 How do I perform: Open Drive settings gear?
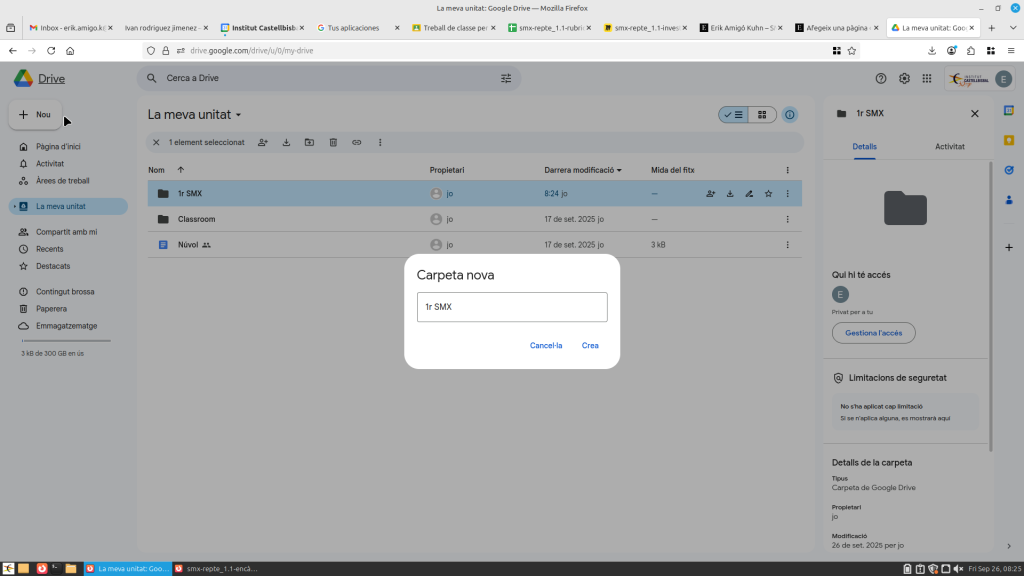point(904,78)
